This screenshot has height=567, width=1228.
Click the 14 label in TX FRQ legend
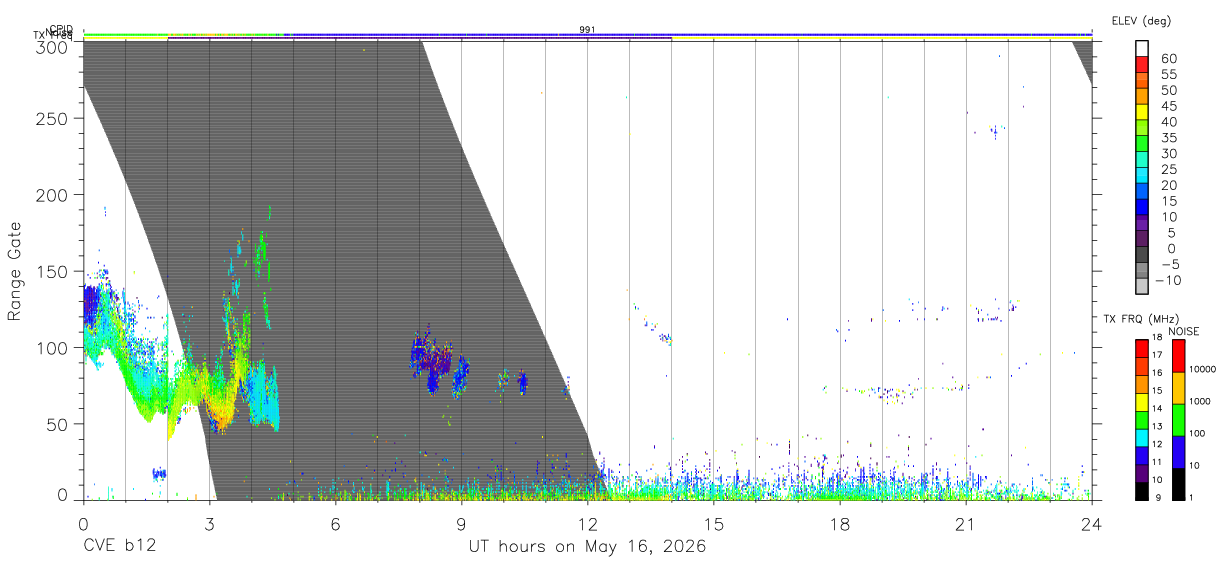point(1155,408)
